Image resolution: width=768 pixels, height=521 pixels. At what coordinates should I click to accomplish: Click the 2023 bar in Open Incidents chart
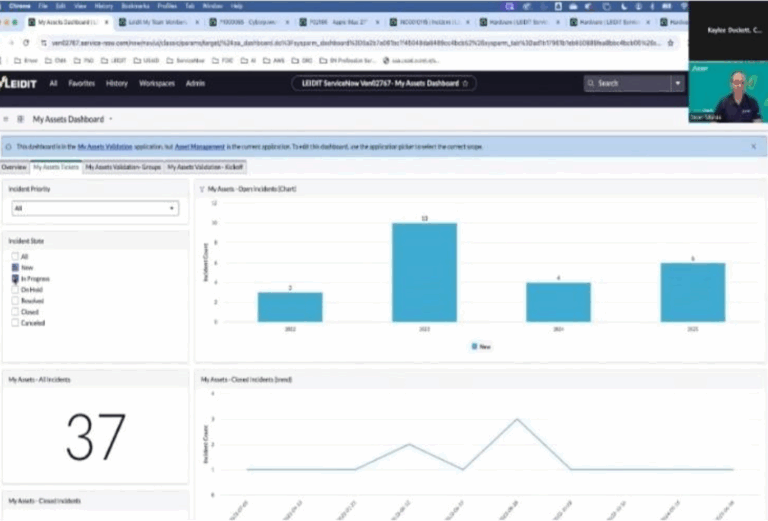pyautogui.click(x=424, y=272)
